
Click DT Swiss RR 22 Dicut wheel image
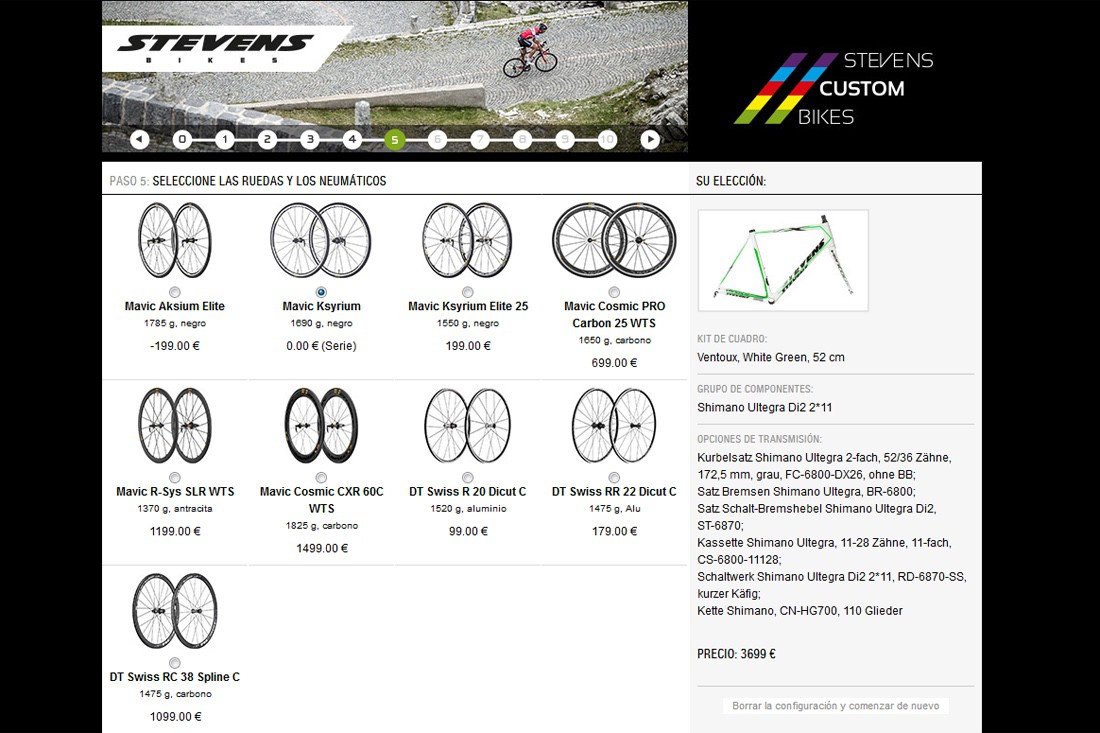pos(614,426)
